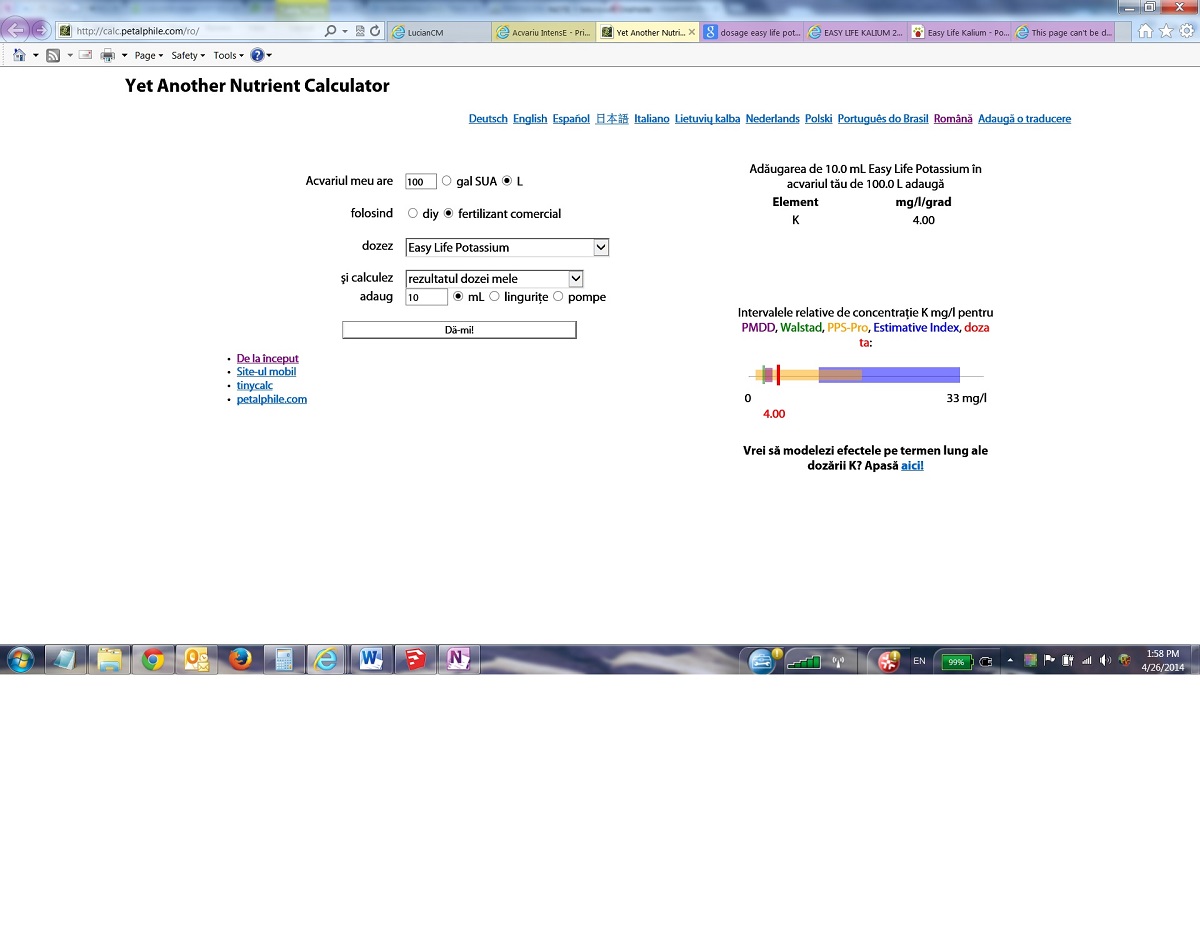Click the aquarium volume input field

[420, 182]
